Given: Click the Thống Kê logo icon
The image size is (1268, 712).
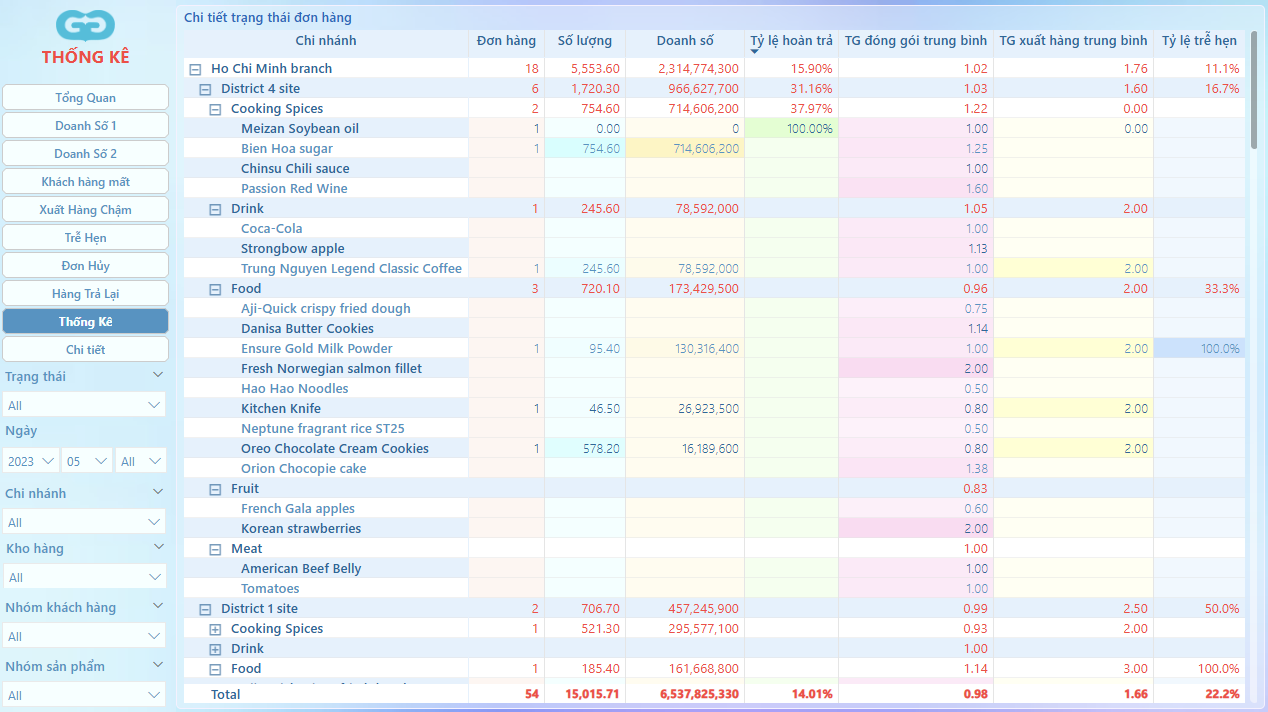Looking at the screenshot, I should pos(86,25).
